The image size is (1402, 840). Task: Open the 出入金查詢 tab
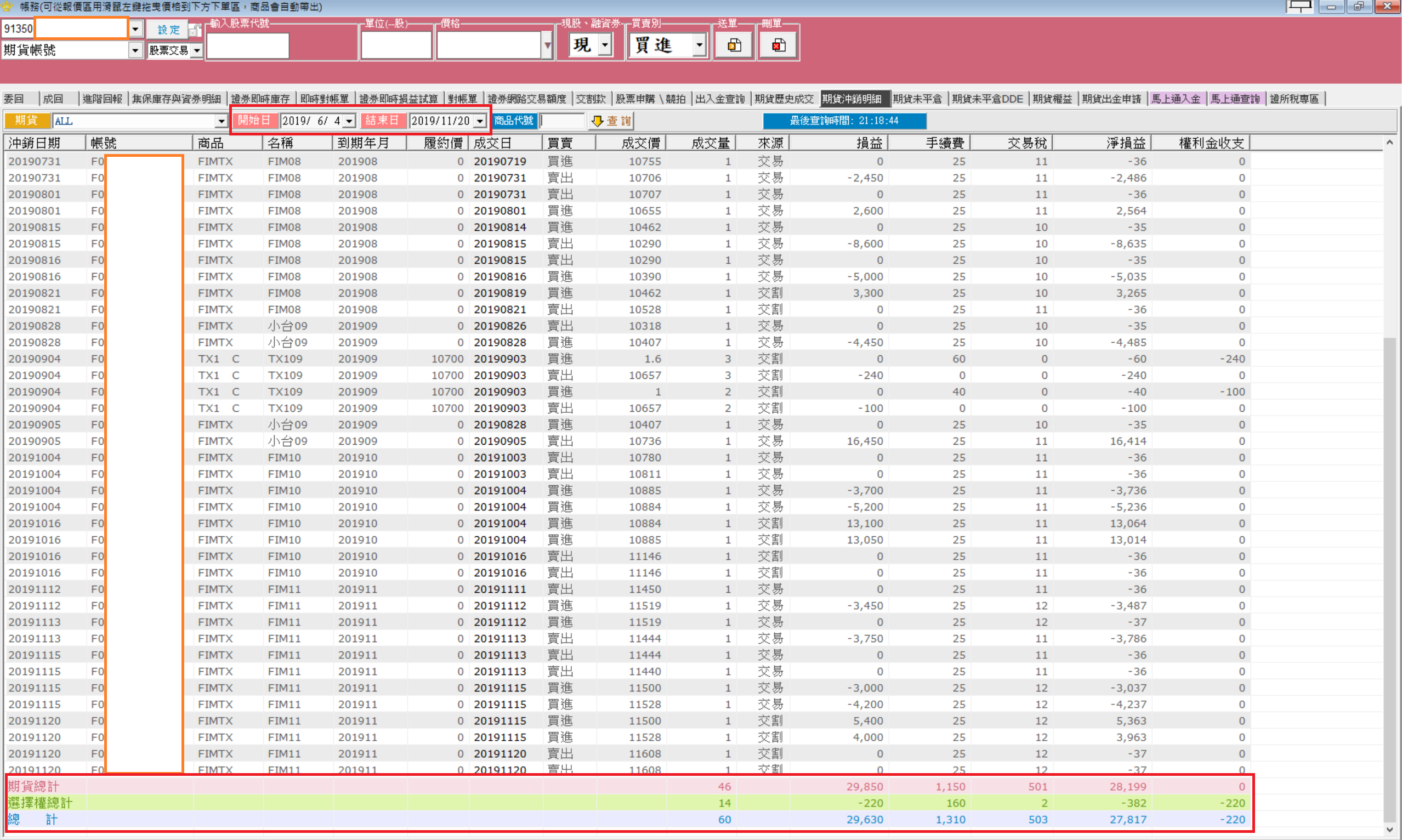[720, 99]
